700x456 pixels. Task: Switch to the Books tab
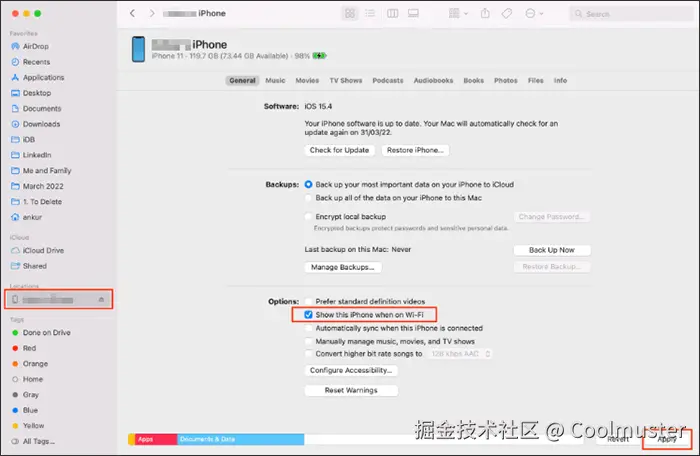click(473, 81)
